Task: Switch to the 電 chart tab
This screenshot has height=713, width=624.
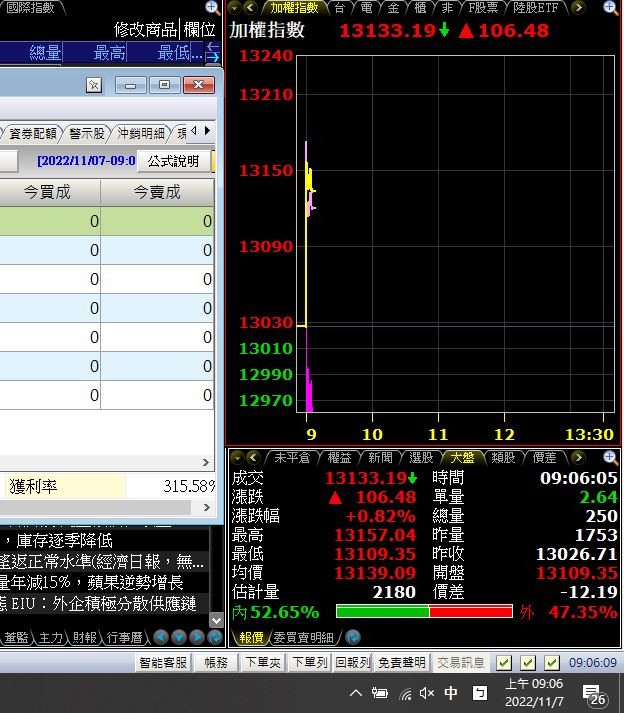Action: (366, 8)
